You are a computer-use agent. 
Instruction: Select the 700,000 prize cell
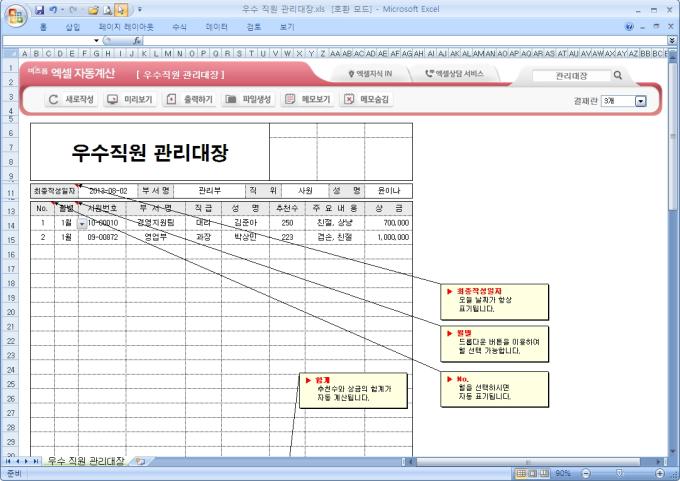(x=389, y=223)
